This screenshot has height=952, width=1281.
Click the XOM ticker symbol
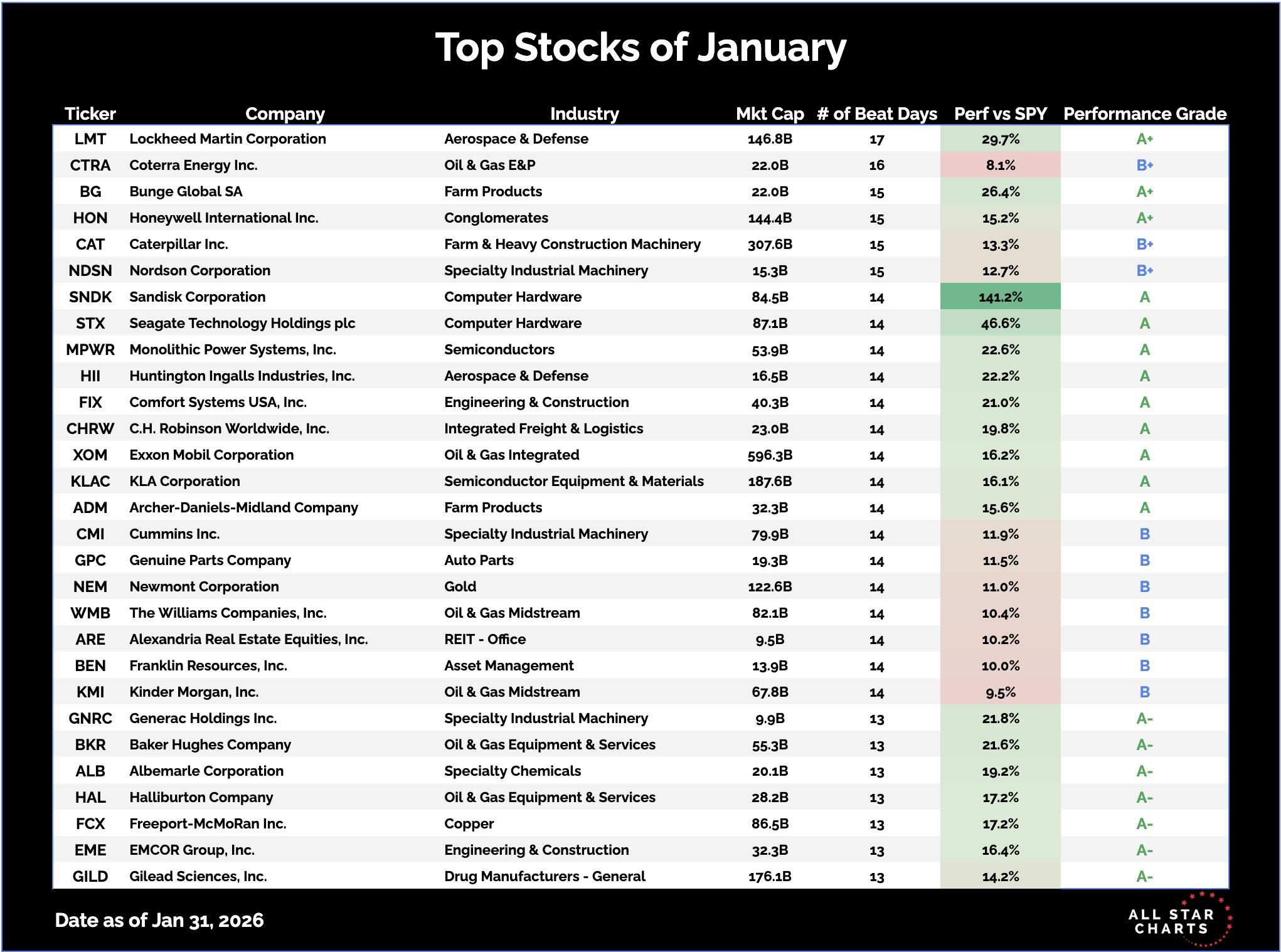90,455
